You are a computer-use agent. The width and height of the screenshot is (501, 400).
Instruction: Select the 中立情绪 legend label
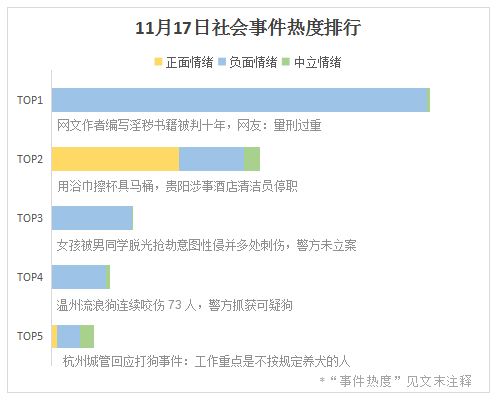point(318,62)
